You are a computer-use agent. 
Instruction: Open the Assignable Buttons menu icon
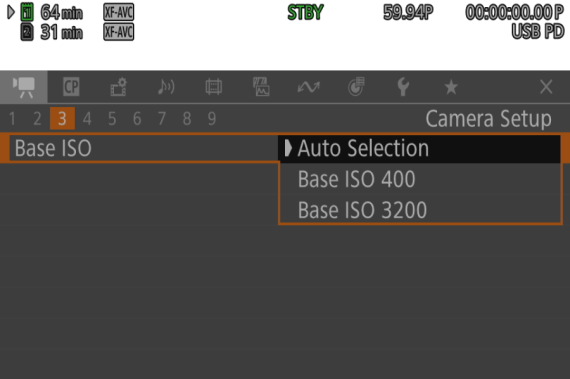pos(356,87)
